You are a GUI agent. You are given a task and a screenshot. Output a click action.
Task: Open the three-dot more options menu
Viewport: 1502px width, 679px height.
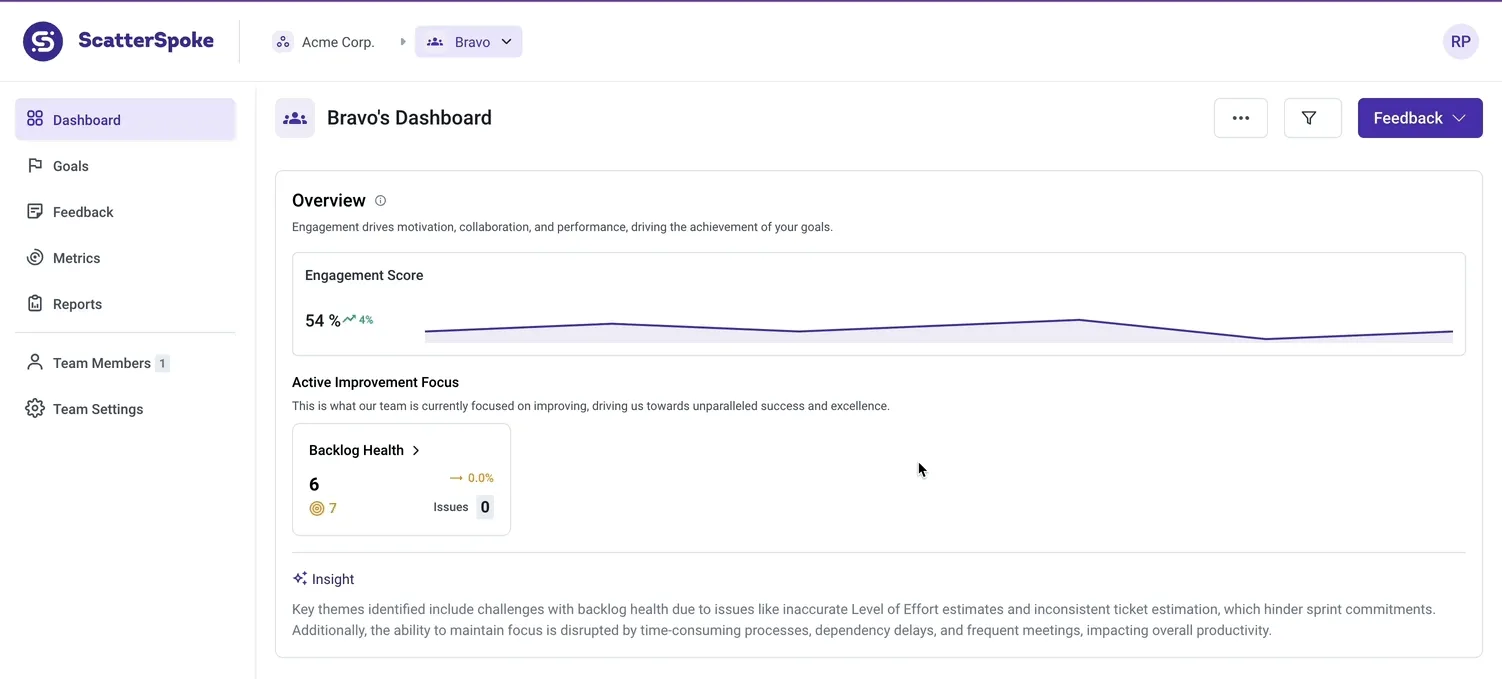click(1240, 118)
